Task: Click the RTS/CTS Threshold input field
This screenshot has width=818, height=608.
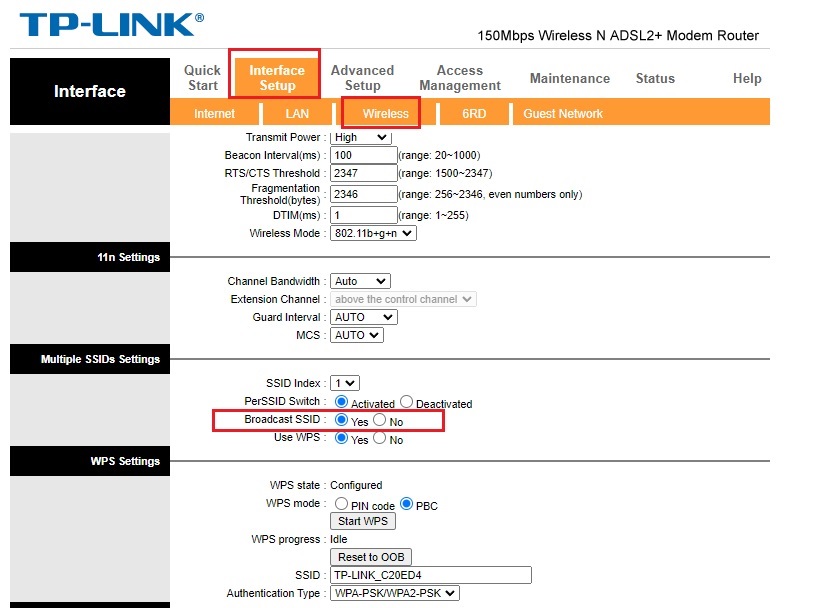Action: click(364, 173)
